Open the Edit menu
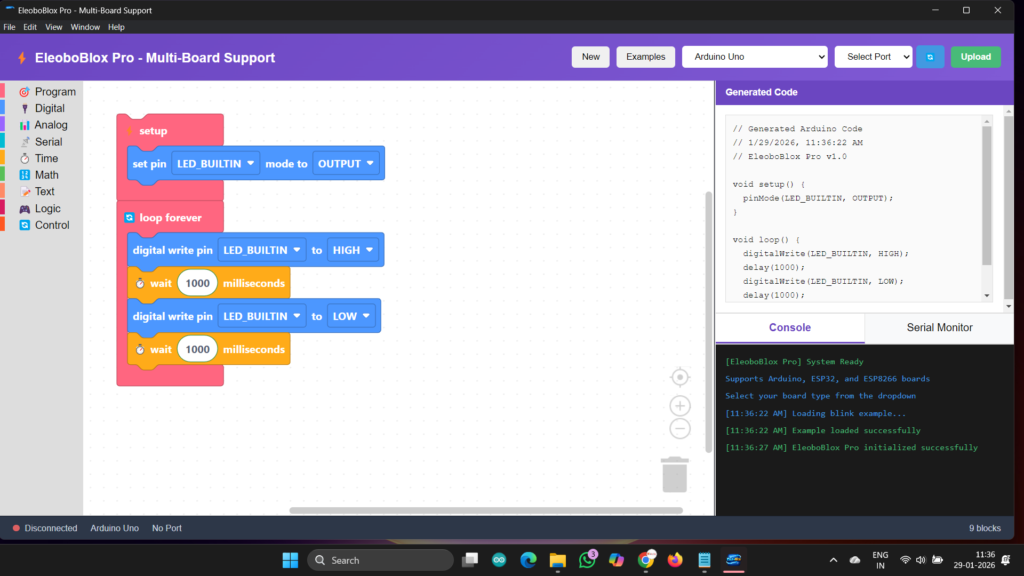Viewport: 1024px width, 576px height. tap(30, 27)
